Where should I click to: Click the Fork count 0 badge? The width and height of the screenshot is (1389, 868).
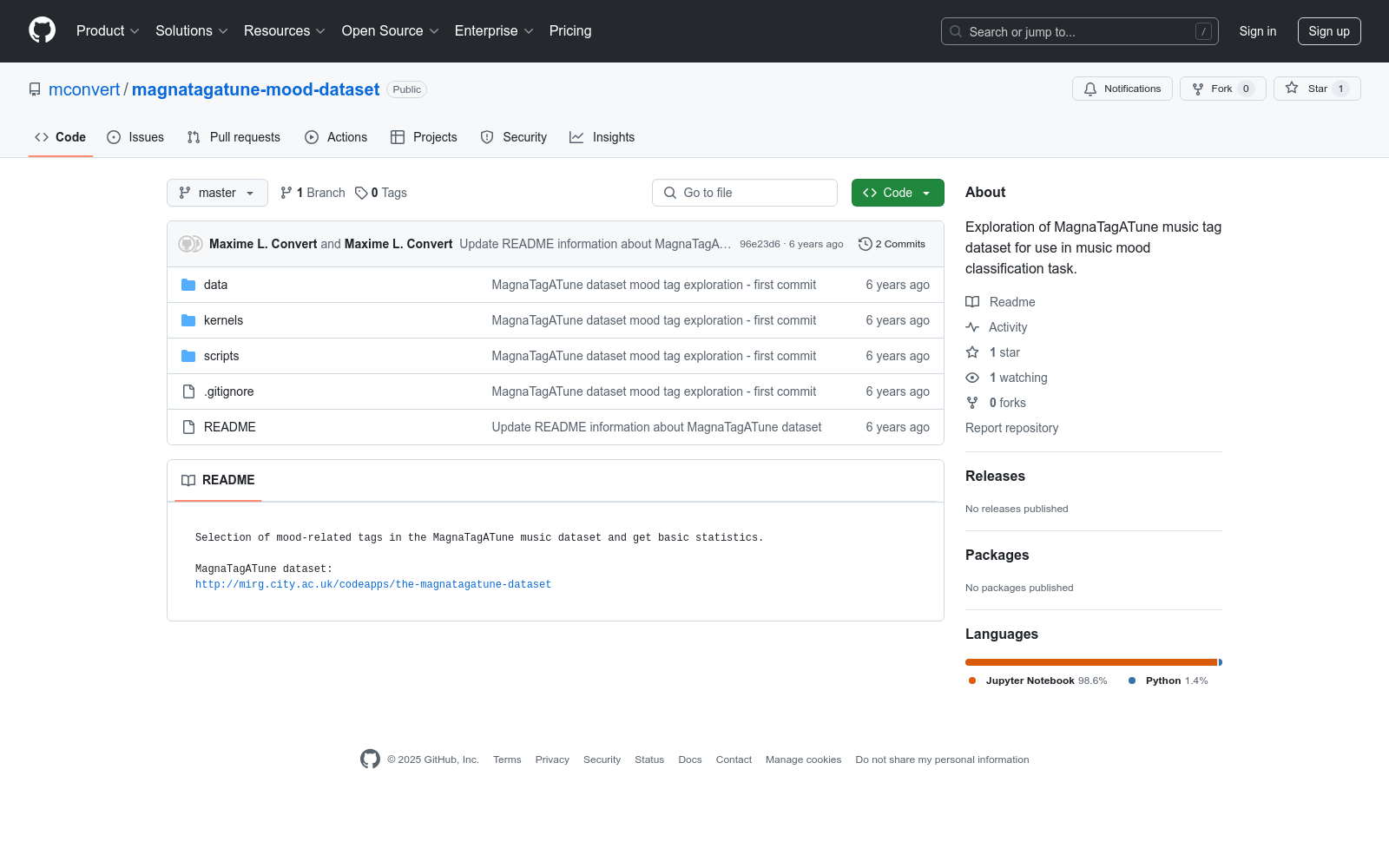[1246, 89]
